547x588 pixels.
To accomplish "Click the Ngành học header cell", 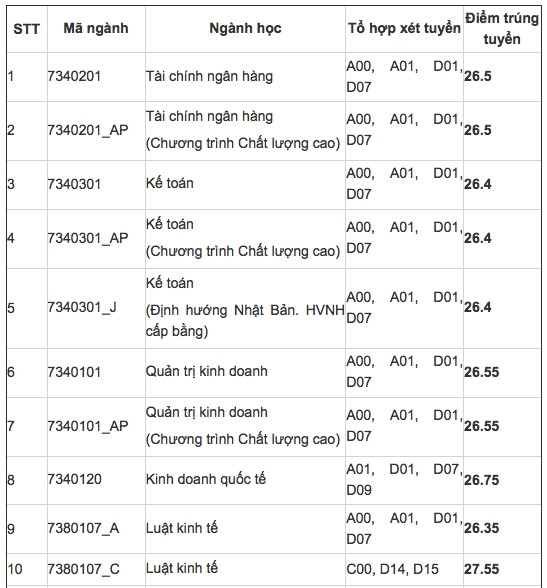I will coord(245,28).
